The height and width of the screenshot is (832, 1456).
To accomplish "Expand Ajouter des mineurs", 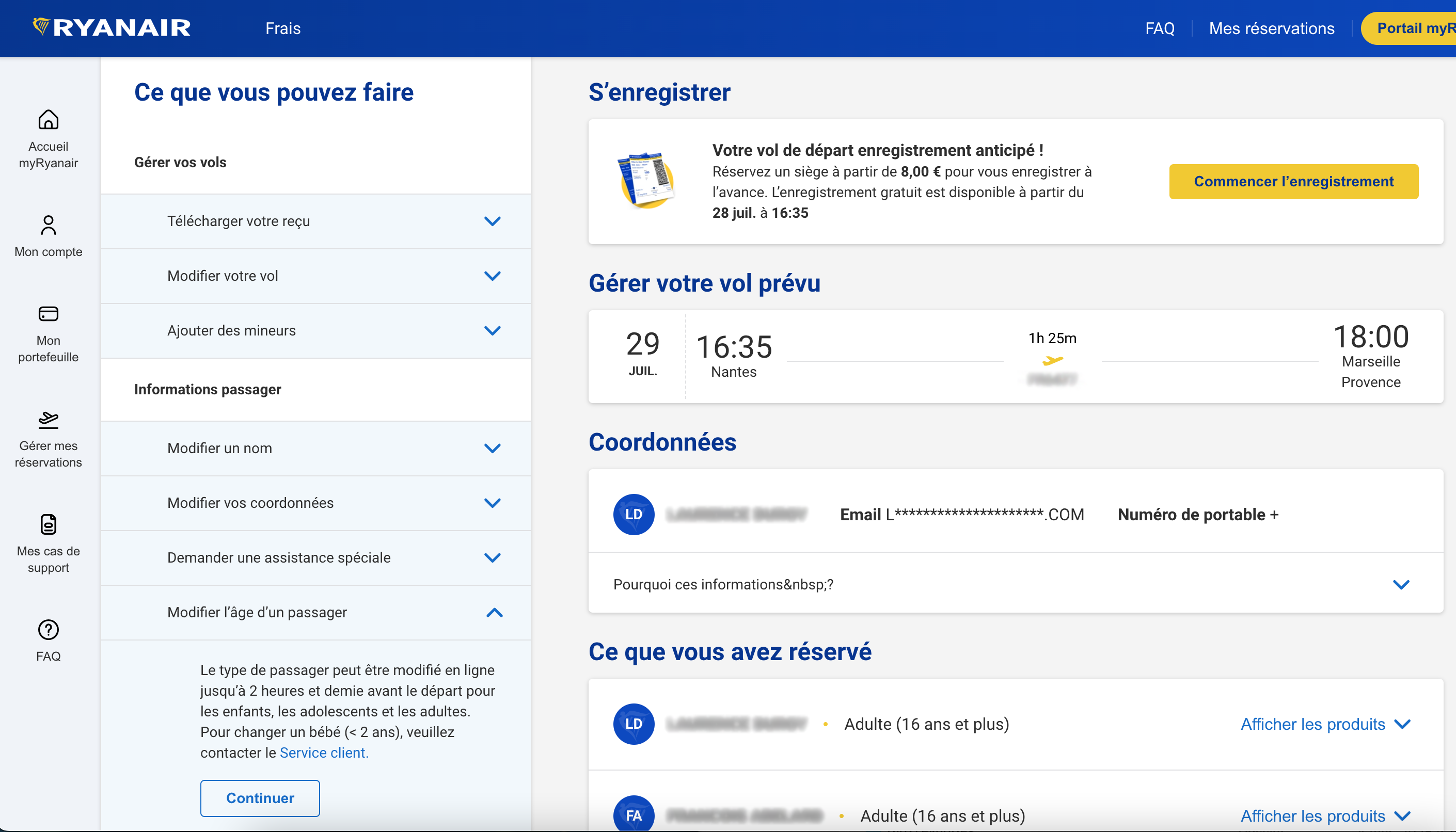I will point(315,331).
